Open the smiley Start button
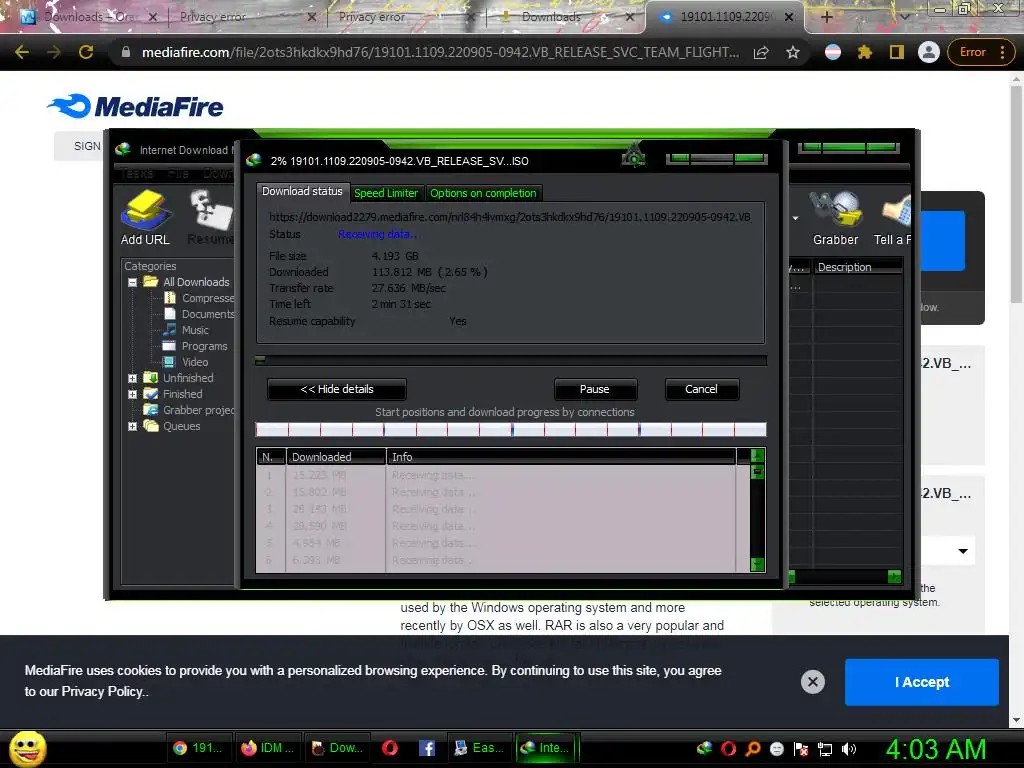Viewport: 1024px width, 768px height. (27, 749)
